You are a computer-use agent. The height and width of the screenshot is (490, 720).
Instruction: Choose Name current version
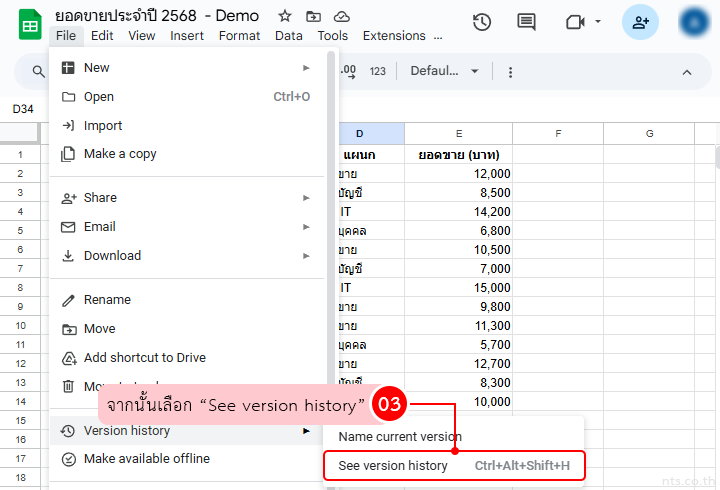click(400, 437)
